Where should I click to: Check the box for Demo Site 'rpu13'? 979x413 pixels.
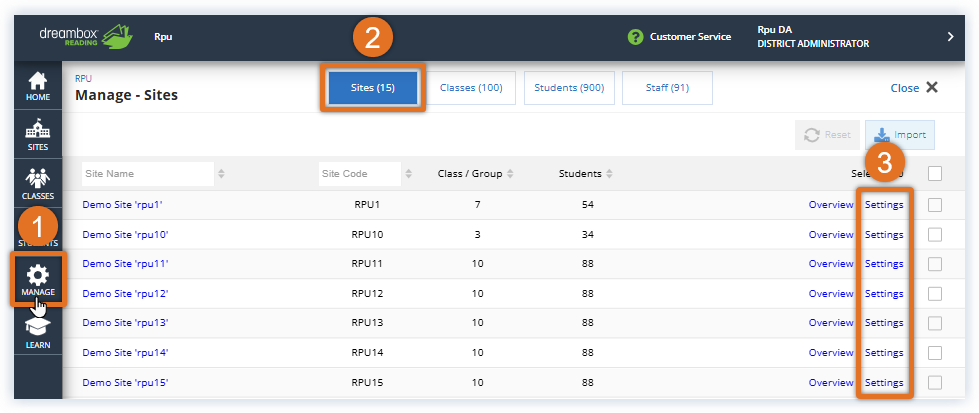[935, 323]
